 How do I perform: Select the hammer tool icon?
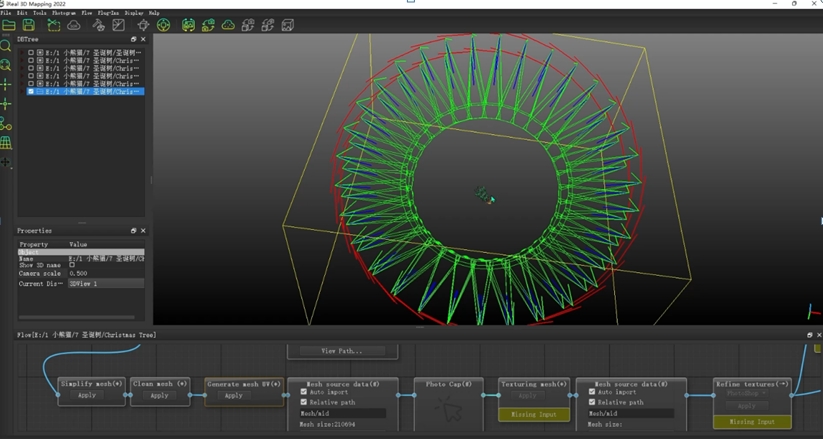click(x=99, y=25)
